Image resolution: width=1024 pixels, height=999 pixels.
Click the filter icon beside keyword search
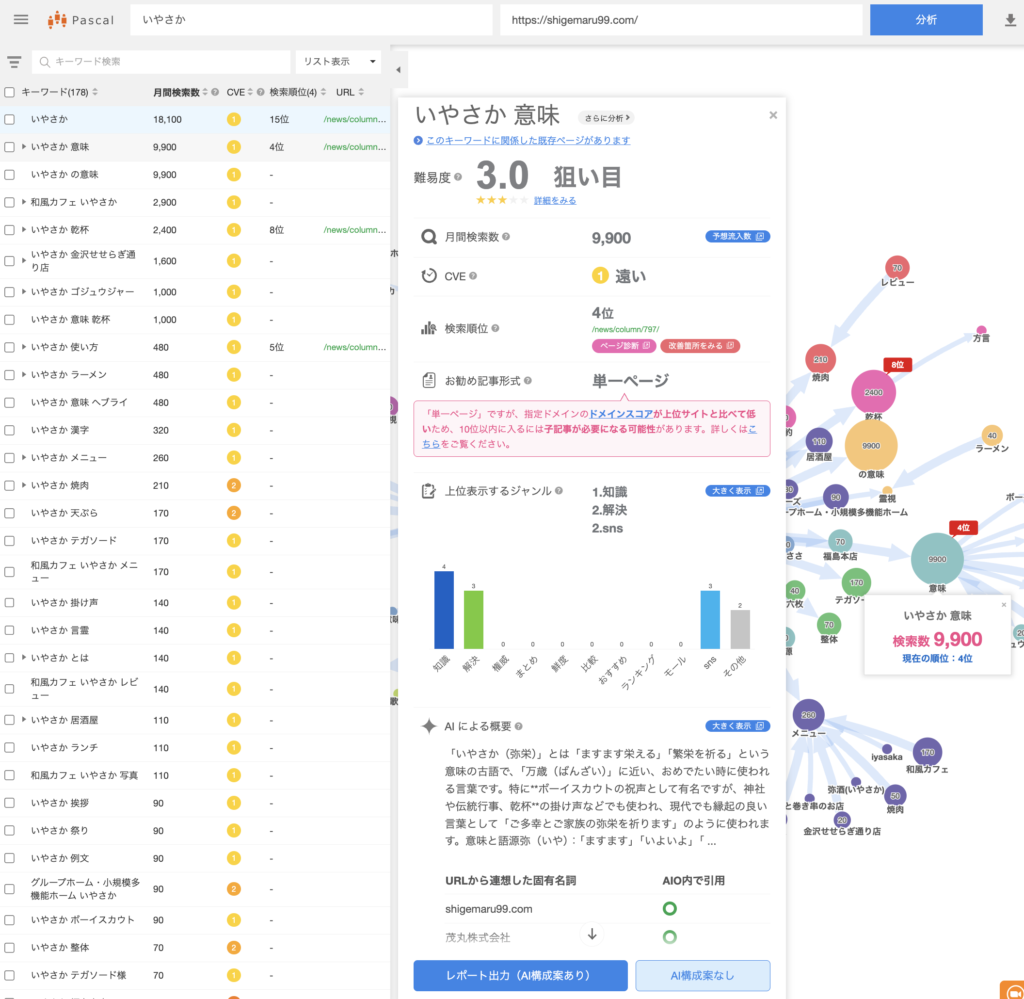tap(14, 62)
